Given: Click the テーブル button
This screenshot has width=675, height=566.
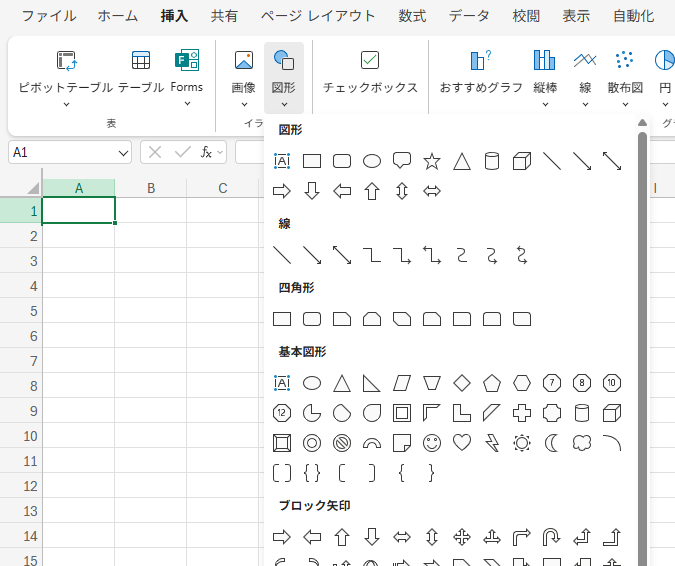Looking at the screenshot, I should [141, 72].
